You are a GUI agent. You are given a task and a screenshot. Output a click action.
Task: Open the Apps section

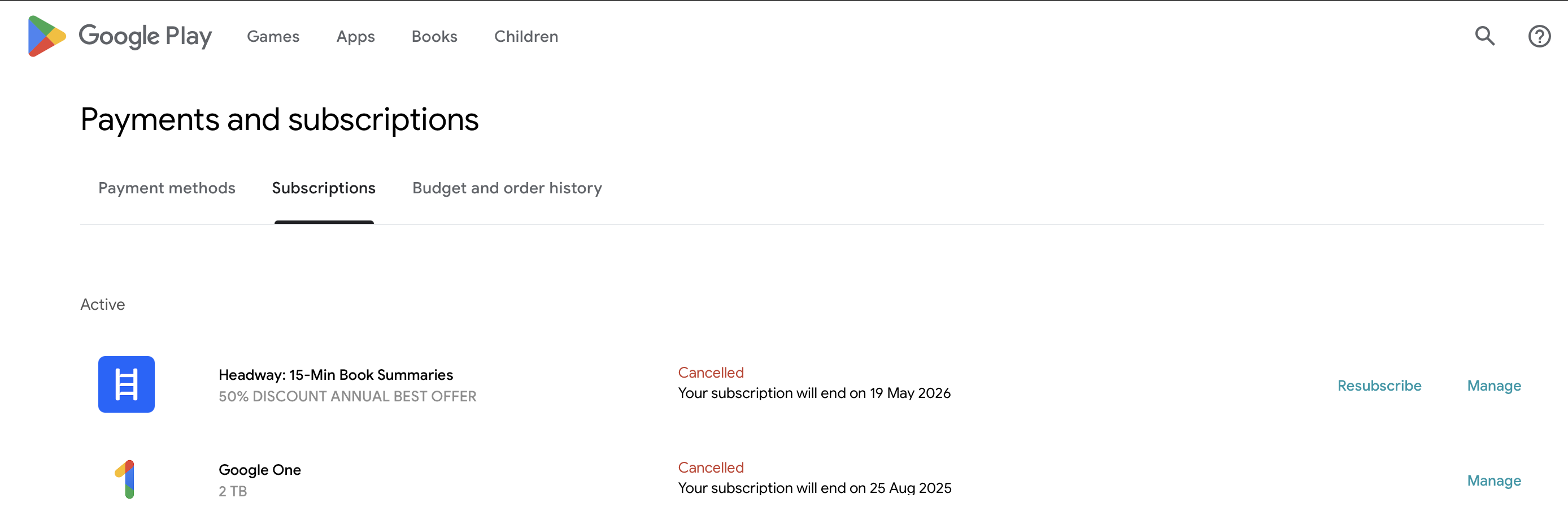(355, 37)
